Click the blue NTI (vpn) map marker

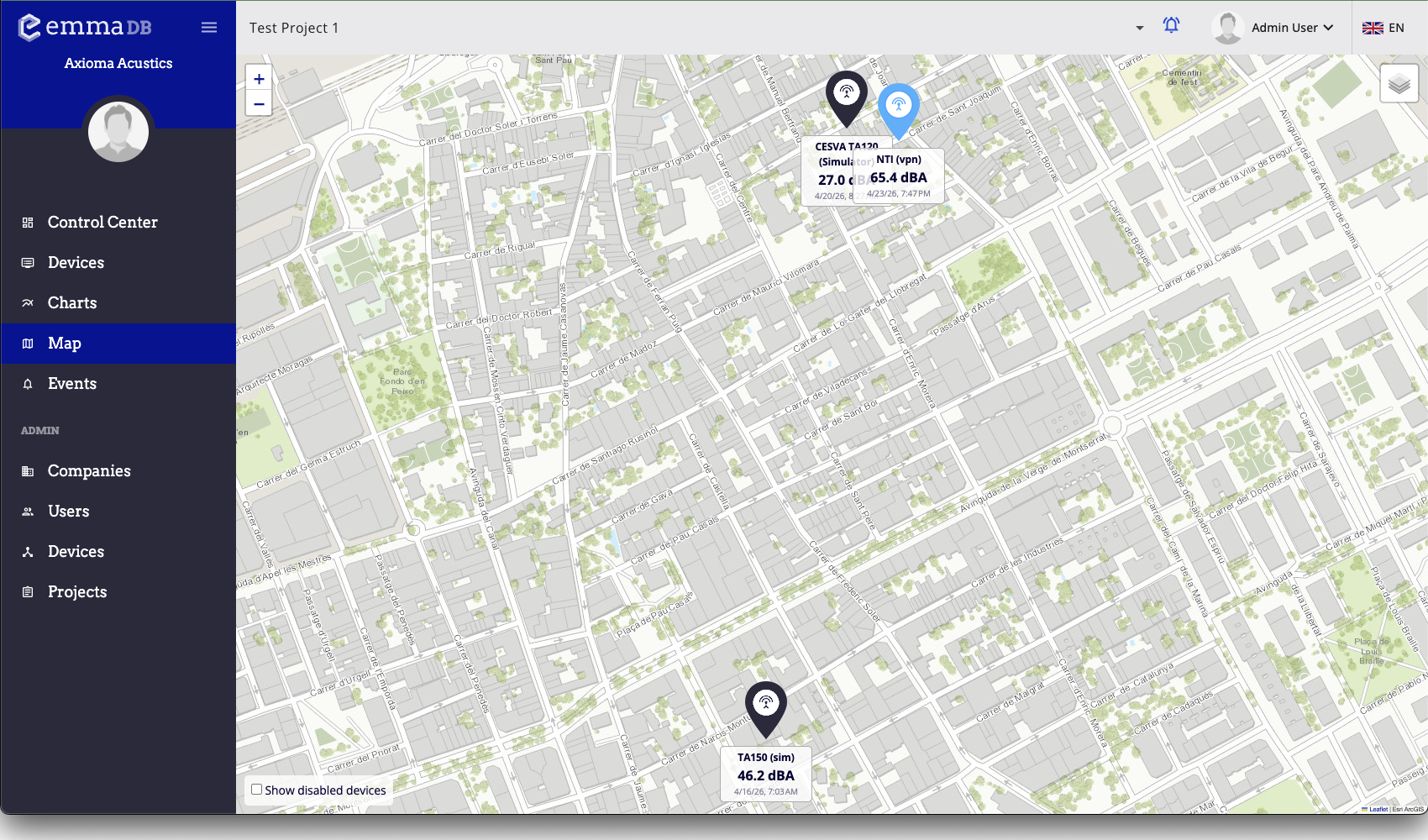click(x=898, y=108)
